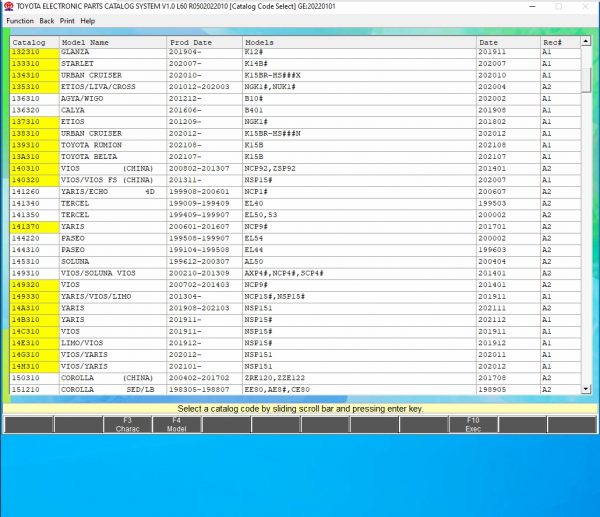
Task: Click the Catalog column header
Action: (34, 42)
